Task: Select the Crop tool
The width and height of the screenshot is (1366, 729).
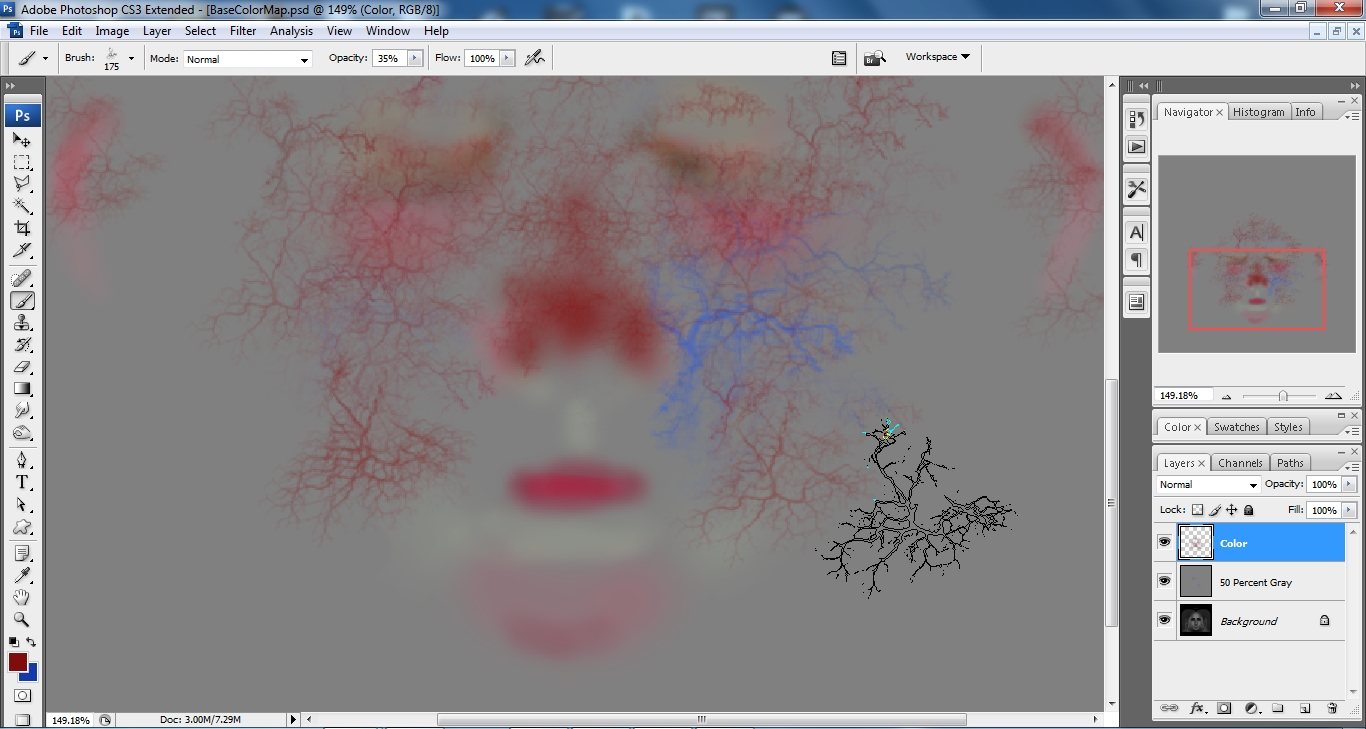Action: (x=22, y=228)
